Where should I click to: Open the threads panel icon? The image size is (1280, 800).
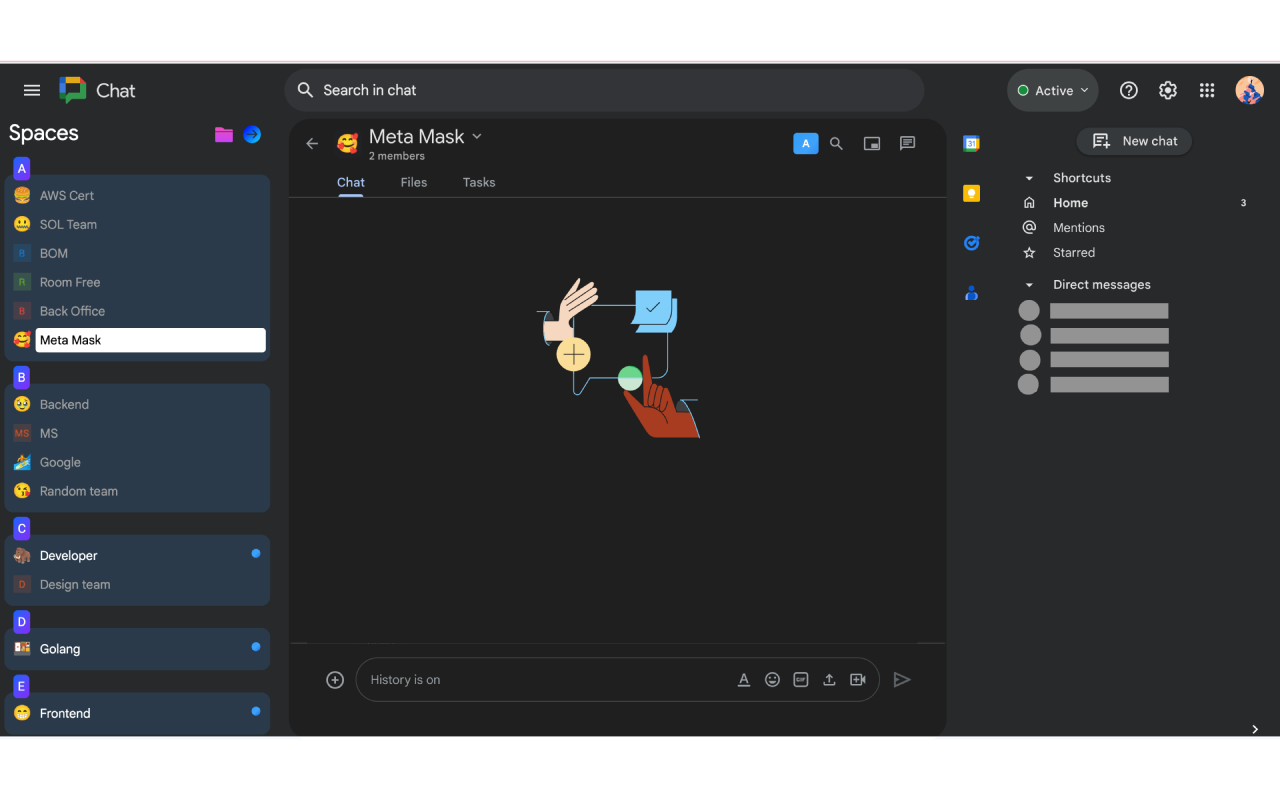point(908,143)
